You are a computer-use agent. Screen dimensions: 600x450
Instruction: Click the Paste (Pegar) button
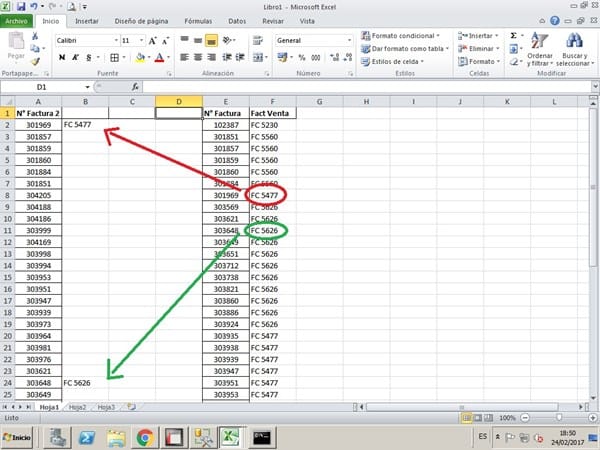tap(16, 46)
